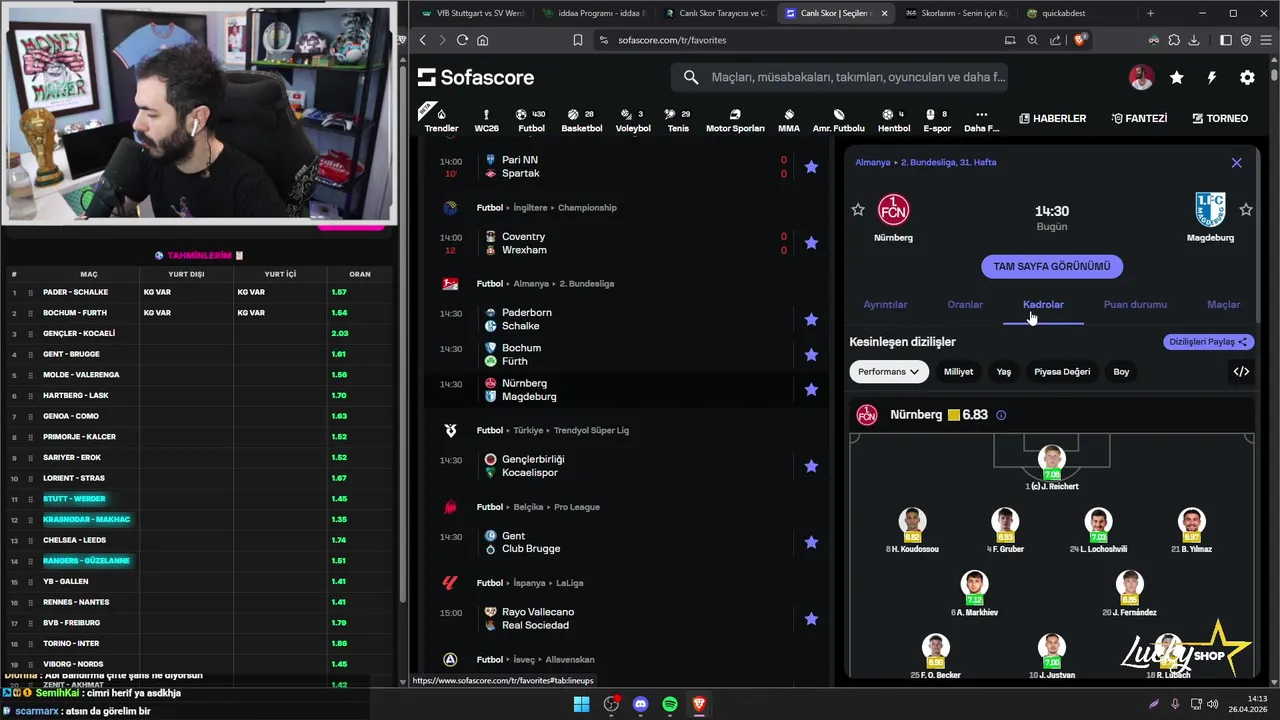
Task: Select the E-spor category icon
Action: pyautogui.click(x=937, y=119)
